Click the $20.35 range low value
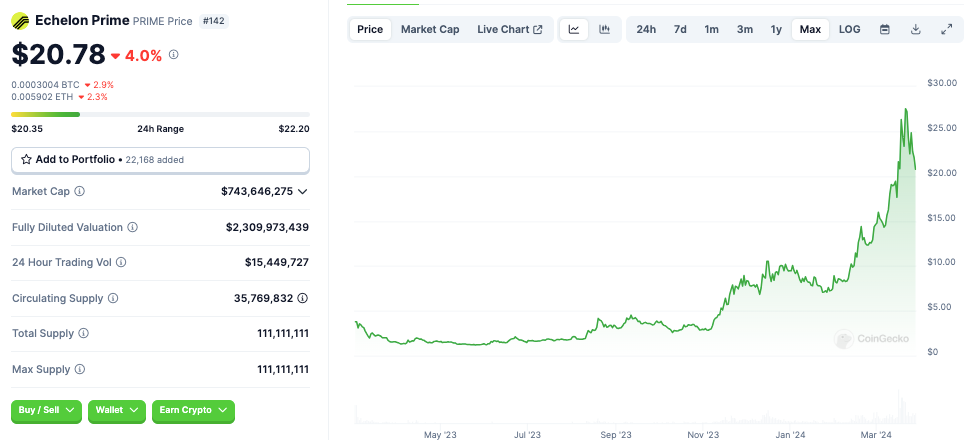 click(27, 129)
